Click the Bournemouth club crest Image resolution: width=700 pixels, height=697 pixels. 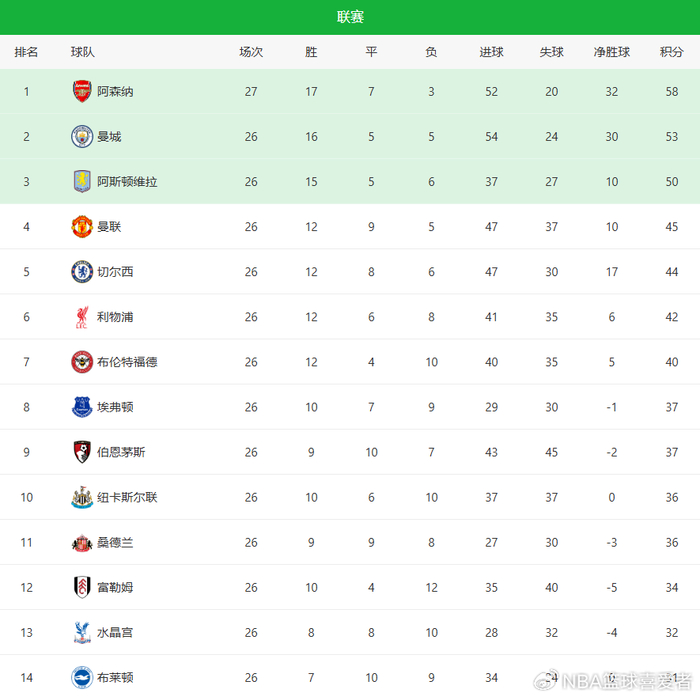click(x=81, y=452)
